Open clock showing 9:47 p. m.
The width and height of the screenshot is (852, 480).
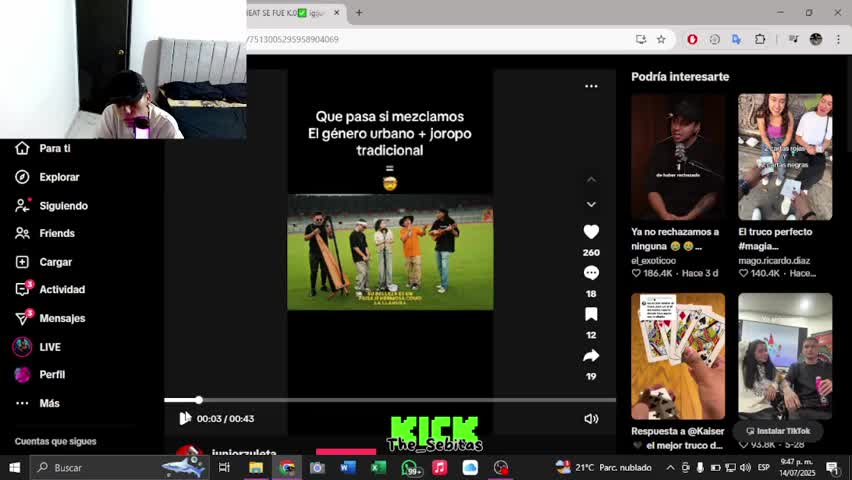coord(797,467)
